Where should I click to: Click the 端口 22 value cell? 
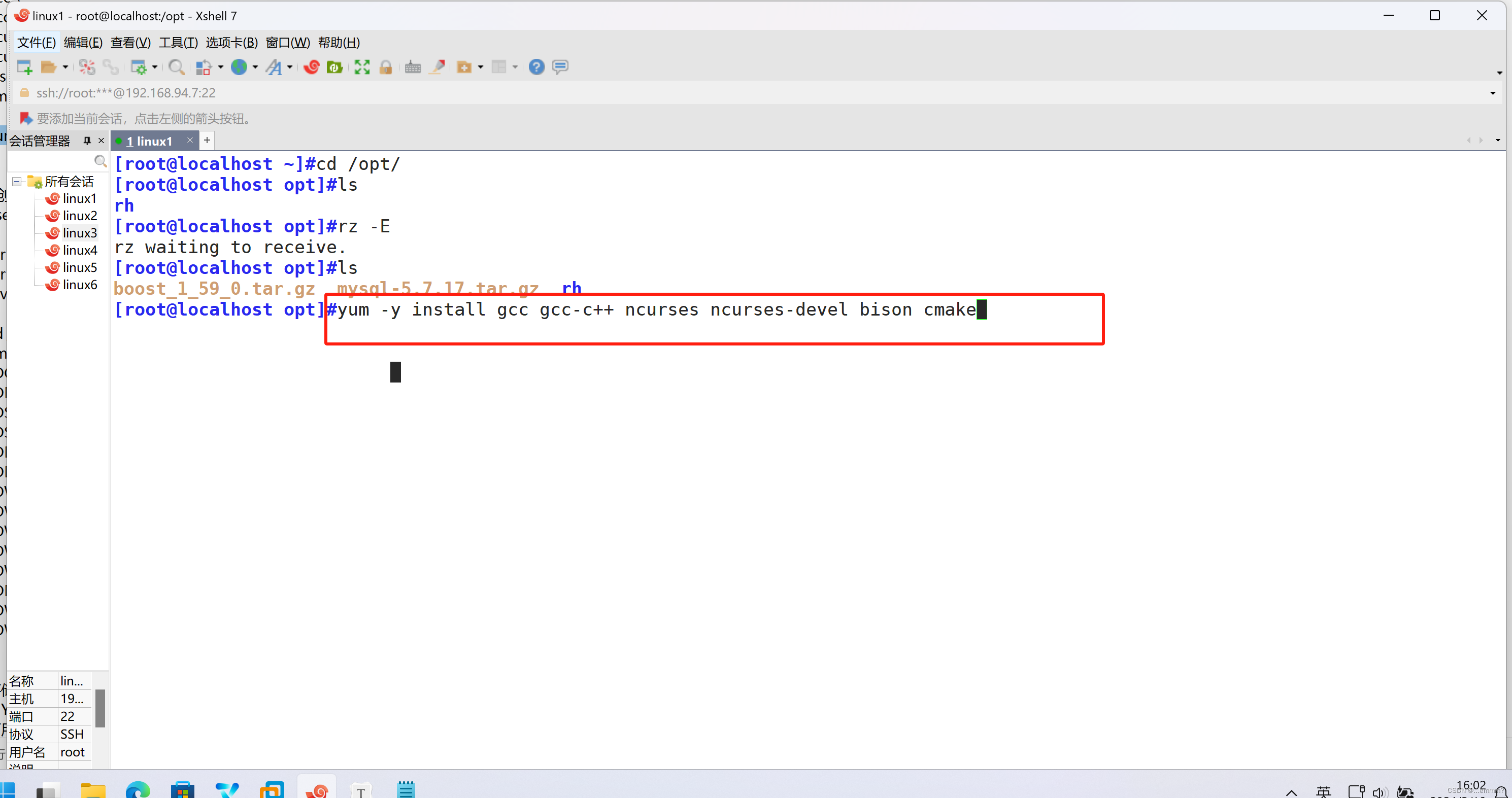pyautogui.click(x=75, y=716)
